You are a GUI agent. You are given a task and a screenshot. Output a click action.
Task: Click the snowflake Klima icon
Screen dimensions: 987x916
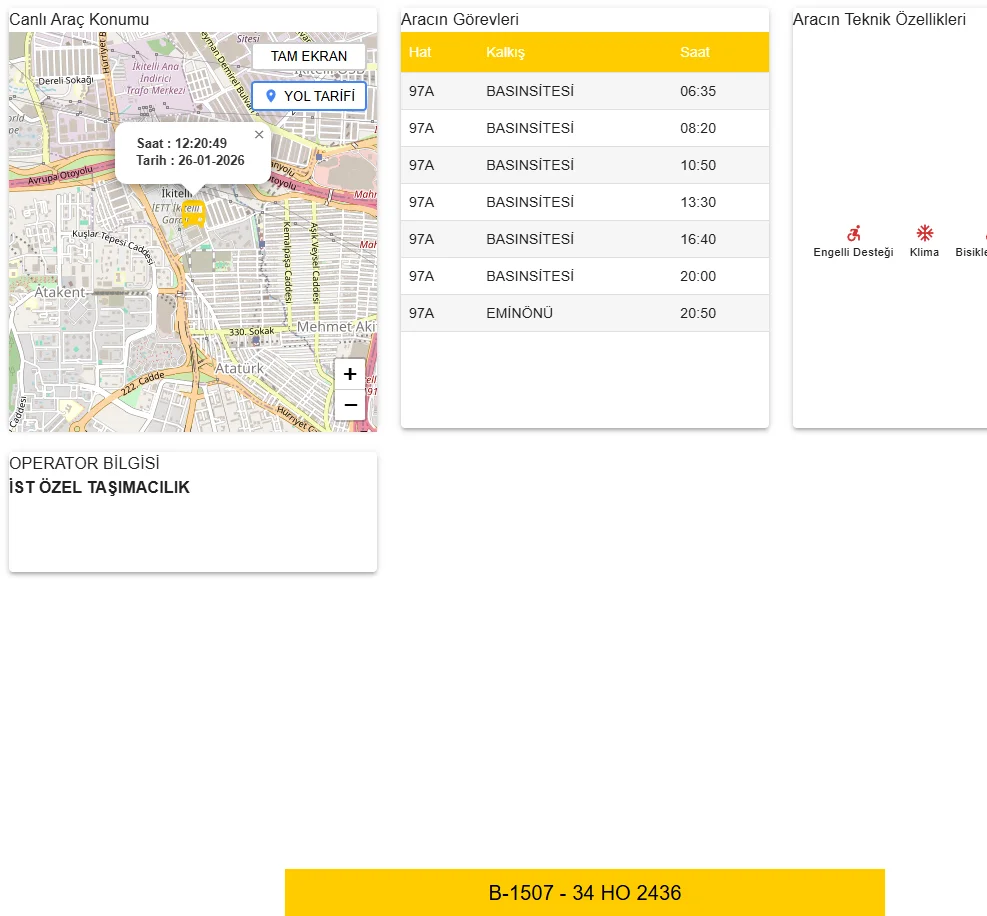[x=925, y=233]
